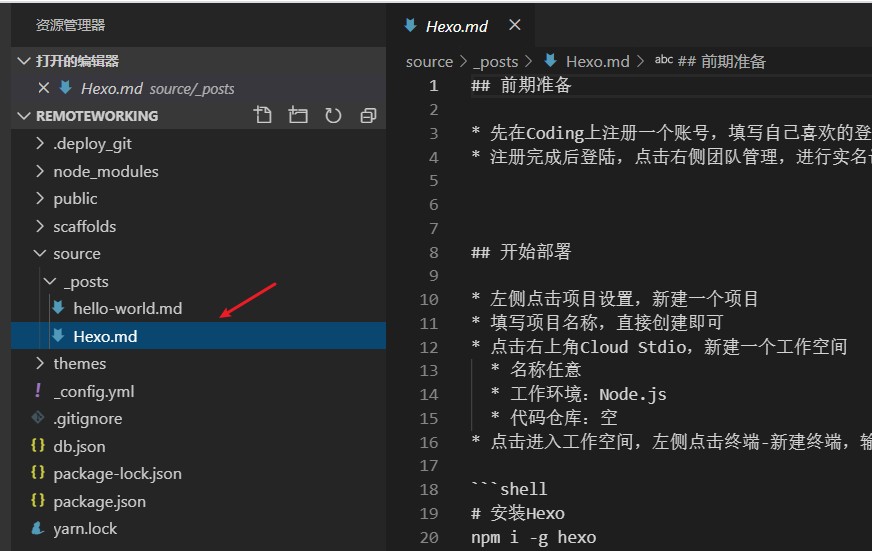Refresh the explorer with the refresh icon

coord(333,116)
